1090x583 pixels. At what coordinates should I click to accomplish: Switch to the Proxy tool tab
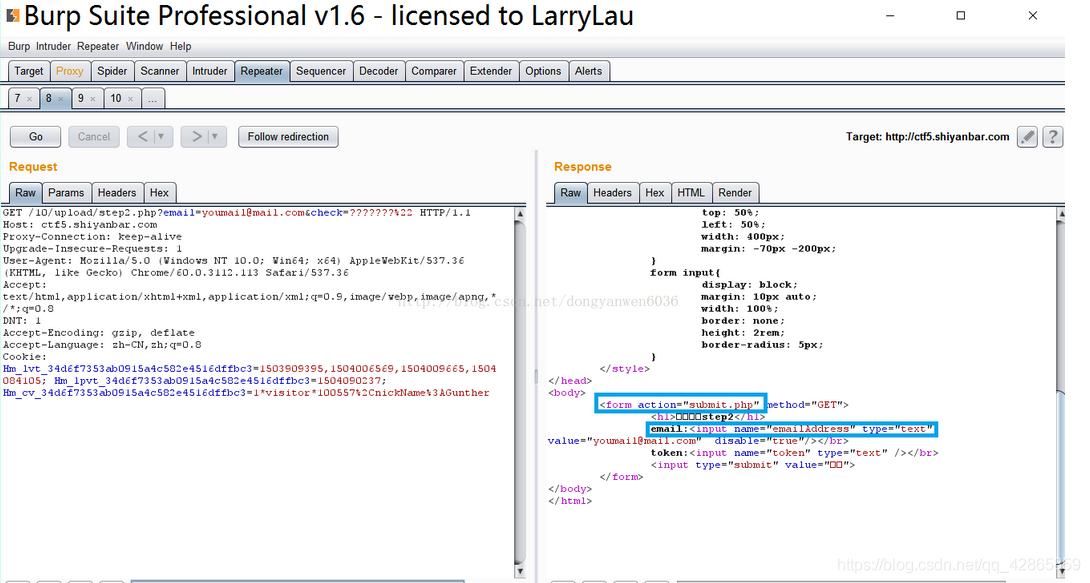70,71
